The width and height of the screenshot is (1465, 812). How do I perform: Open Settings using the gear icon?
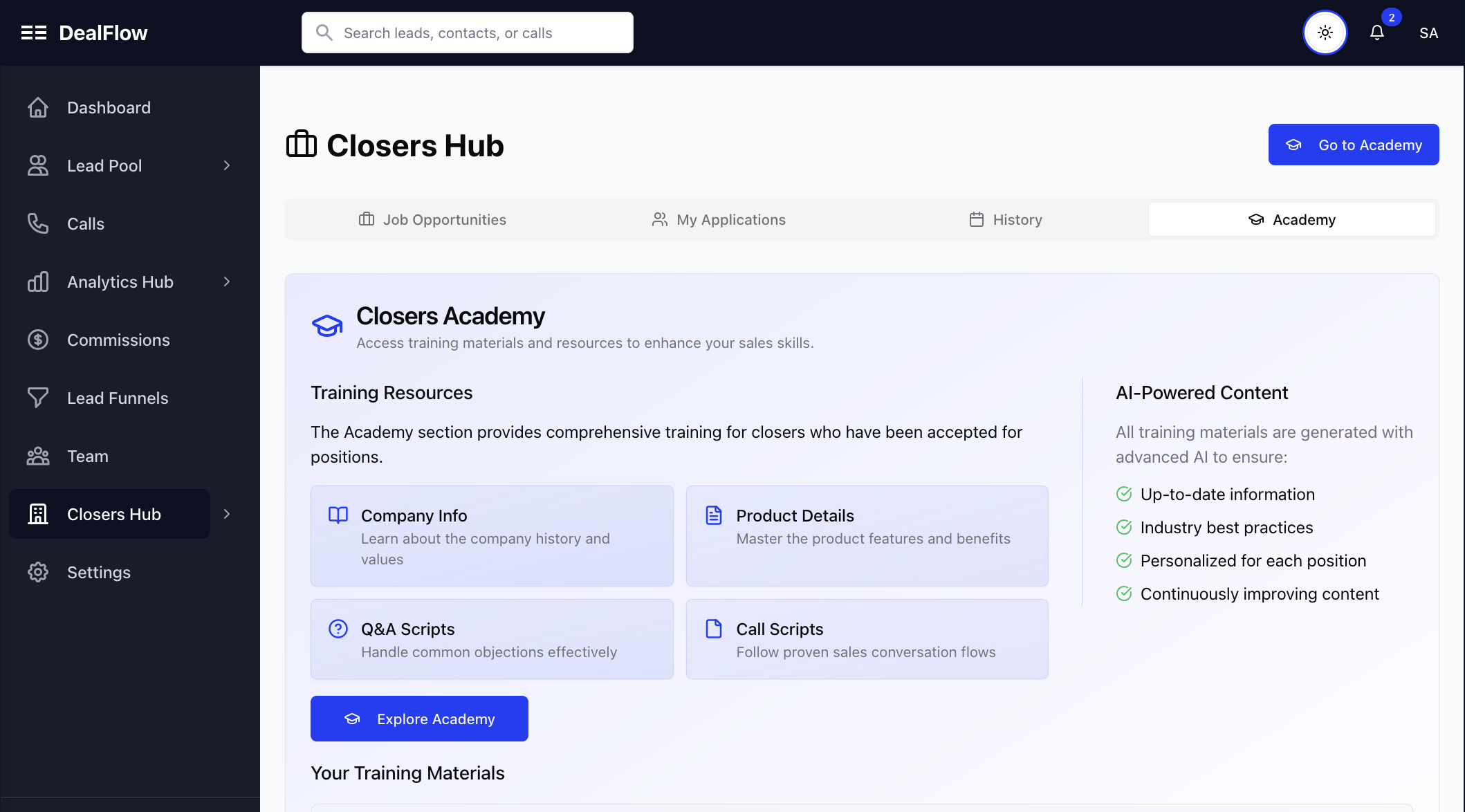37,572
